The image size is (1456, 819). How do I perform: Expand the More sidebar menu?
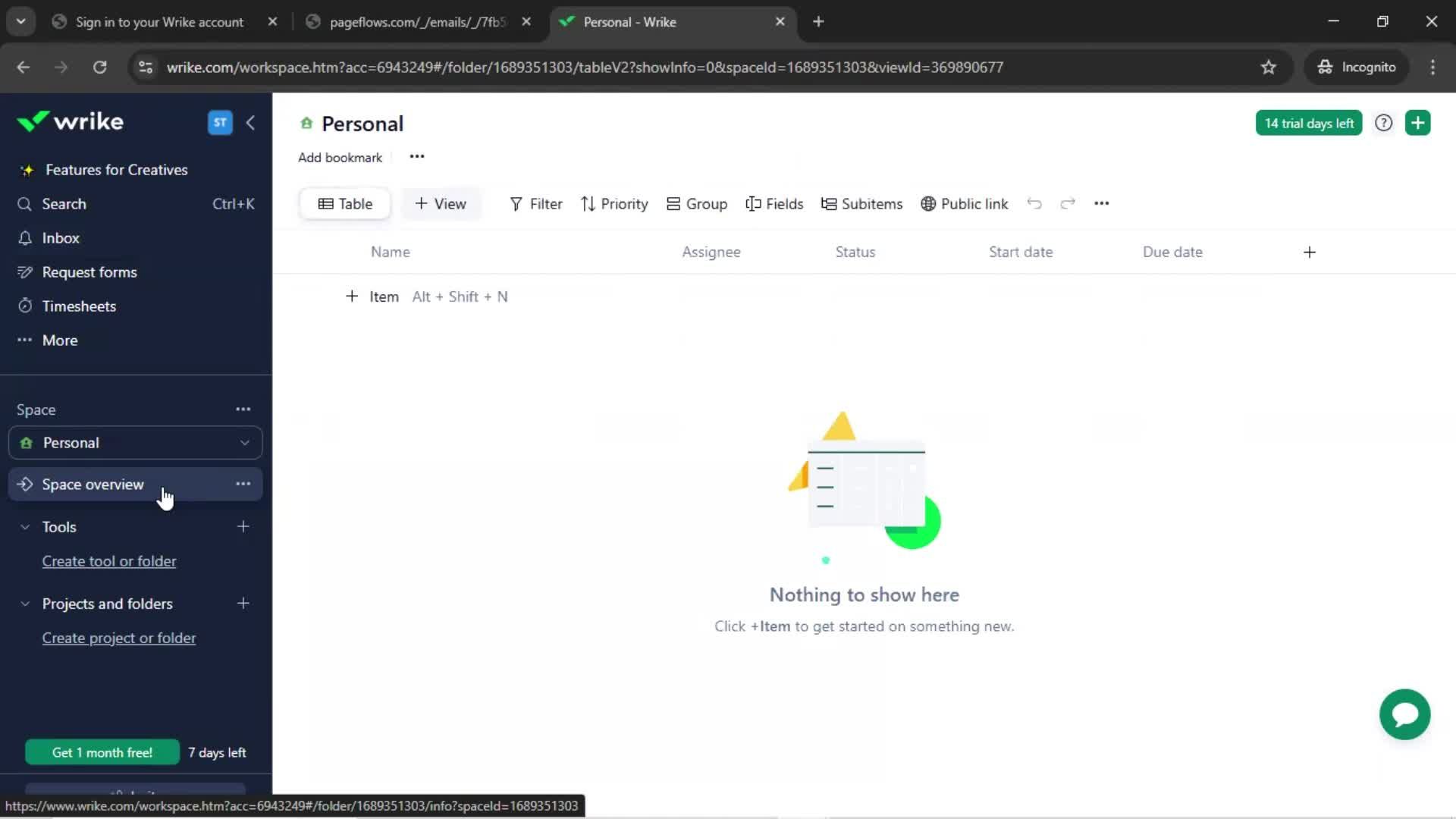(x=60, y=340)
